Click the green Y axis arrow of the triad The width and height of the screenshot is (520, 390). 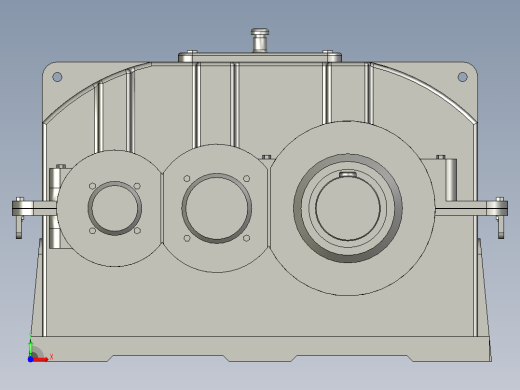pyautogui.click(x=31, y=348)
